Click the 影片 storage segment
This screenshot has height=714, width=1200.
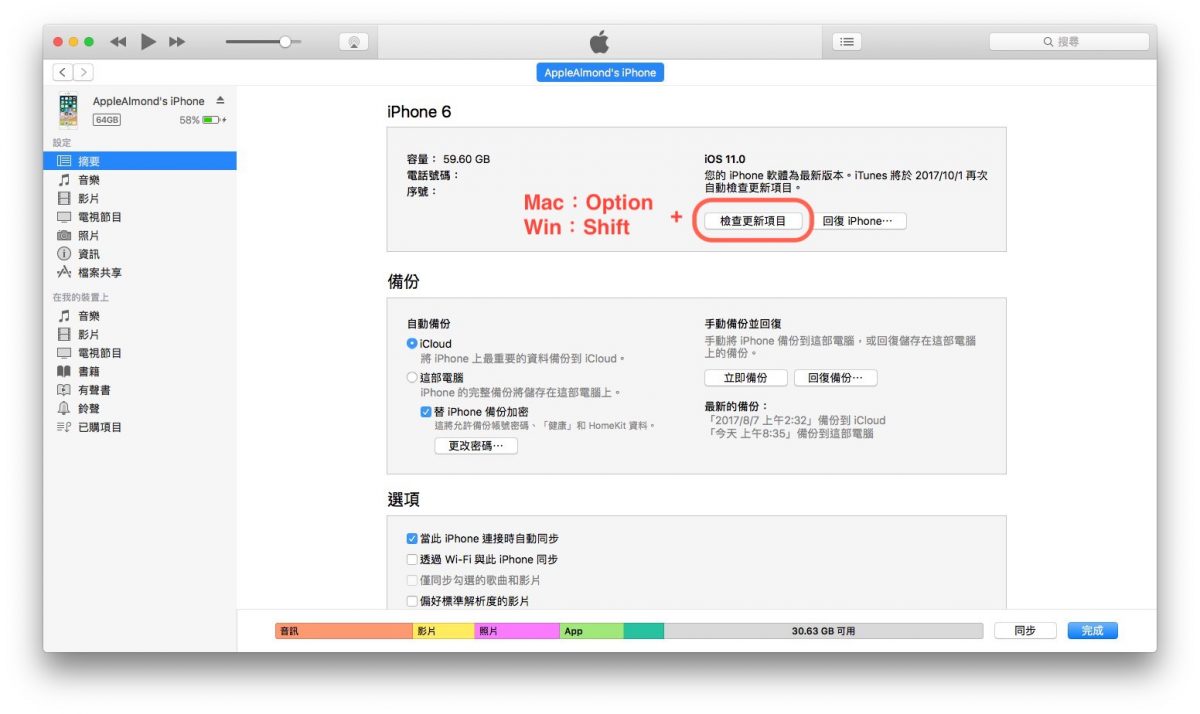pyautogui.click(x=443, y=631)
